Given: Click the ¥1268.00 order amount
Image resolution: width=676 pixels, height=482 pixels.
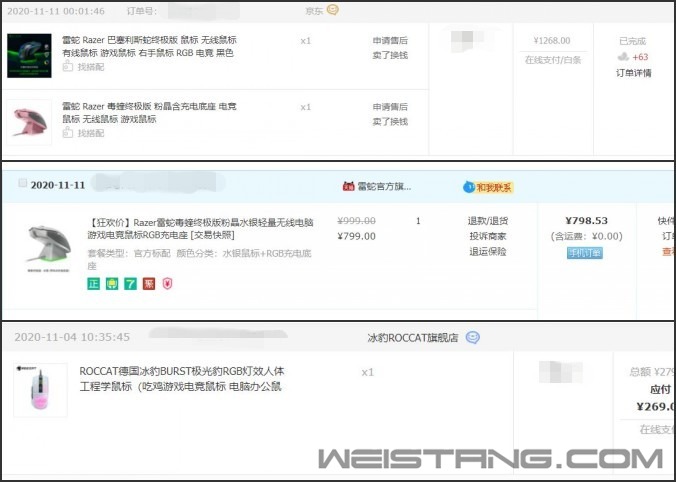Looking at the screenshot, I should coord(552,41).
